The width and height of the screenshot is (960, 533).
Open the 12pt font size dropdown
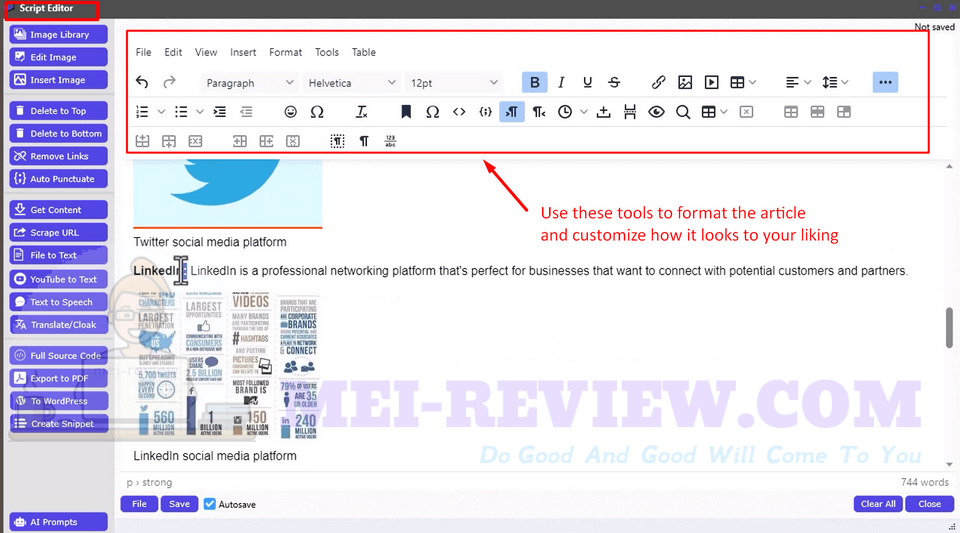point(454,83)
